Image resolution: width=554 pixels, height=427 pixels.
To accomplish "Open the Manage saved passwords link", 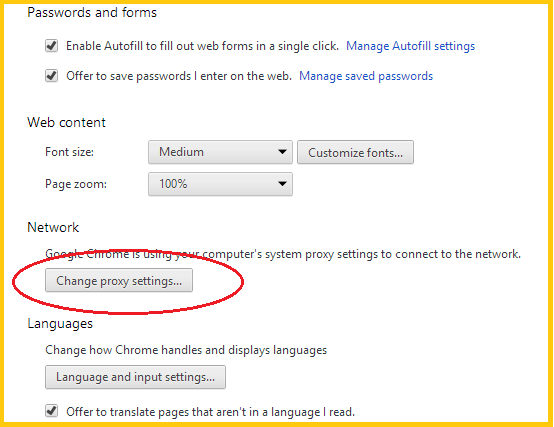I will pyautogui.click(x=366, y=76).
